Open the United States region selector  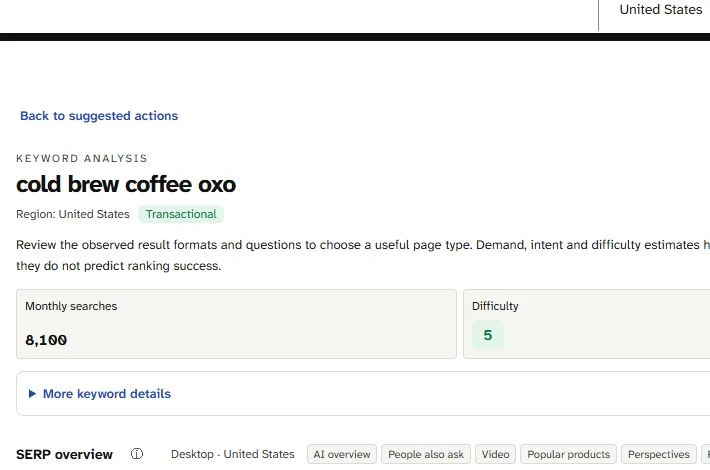(x=660, y=10)
